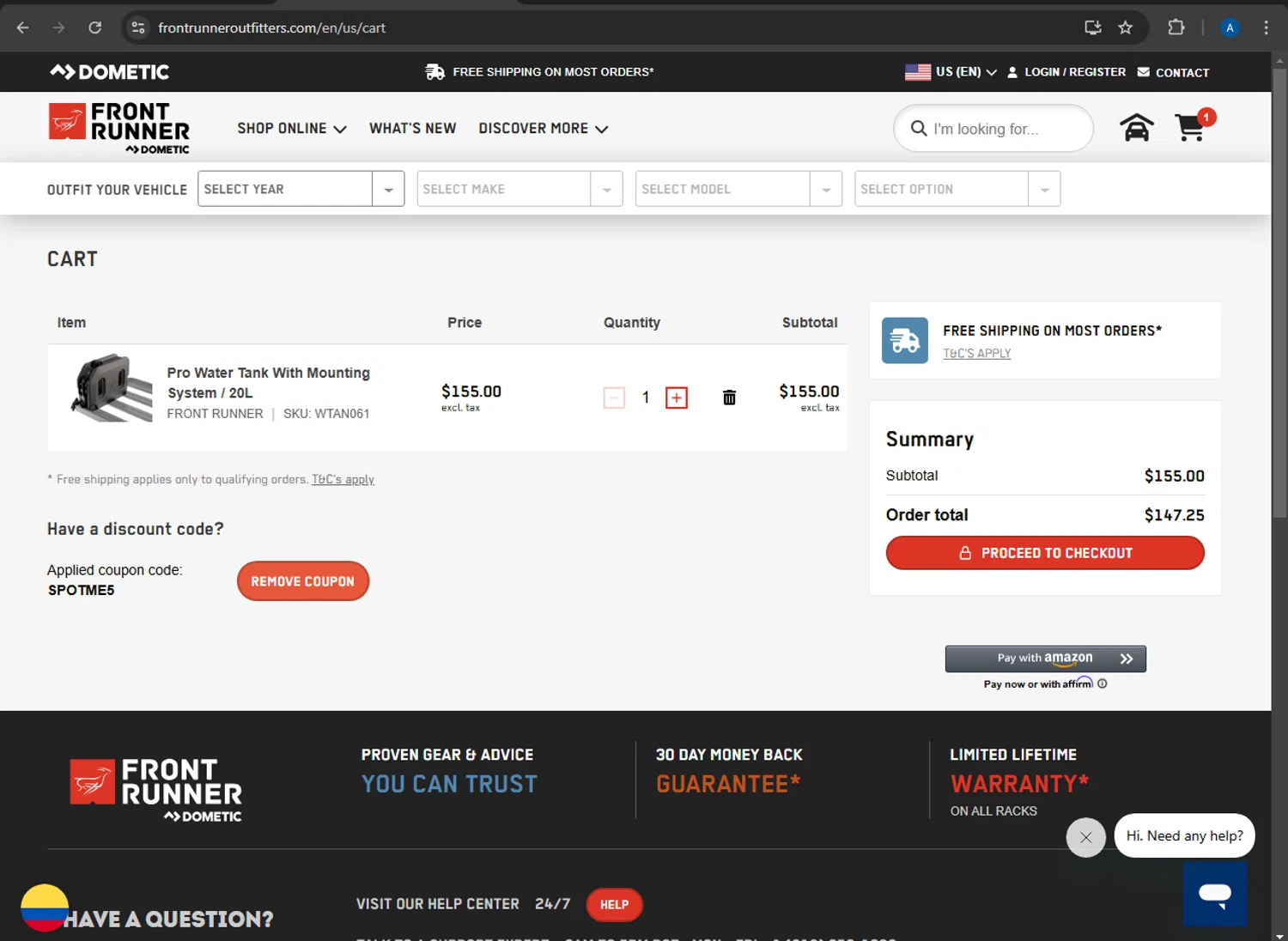Click the 'Hi. Need any help?' chat message
1288x941 pixels.
pos(1185,835)
